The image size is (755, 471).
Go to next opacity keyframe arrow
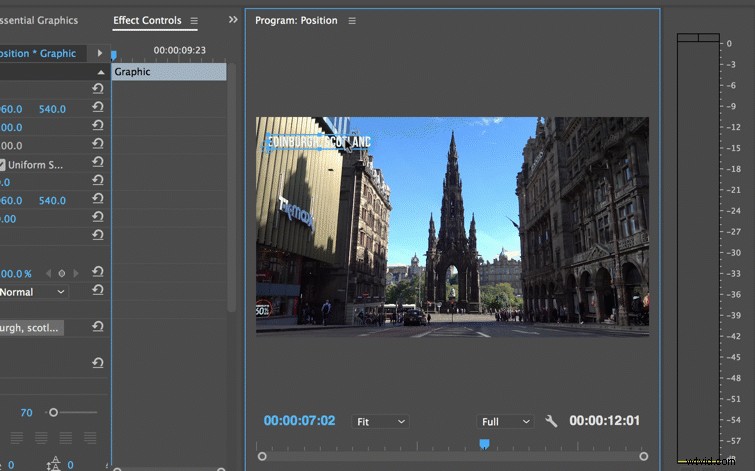click(76, 274)
